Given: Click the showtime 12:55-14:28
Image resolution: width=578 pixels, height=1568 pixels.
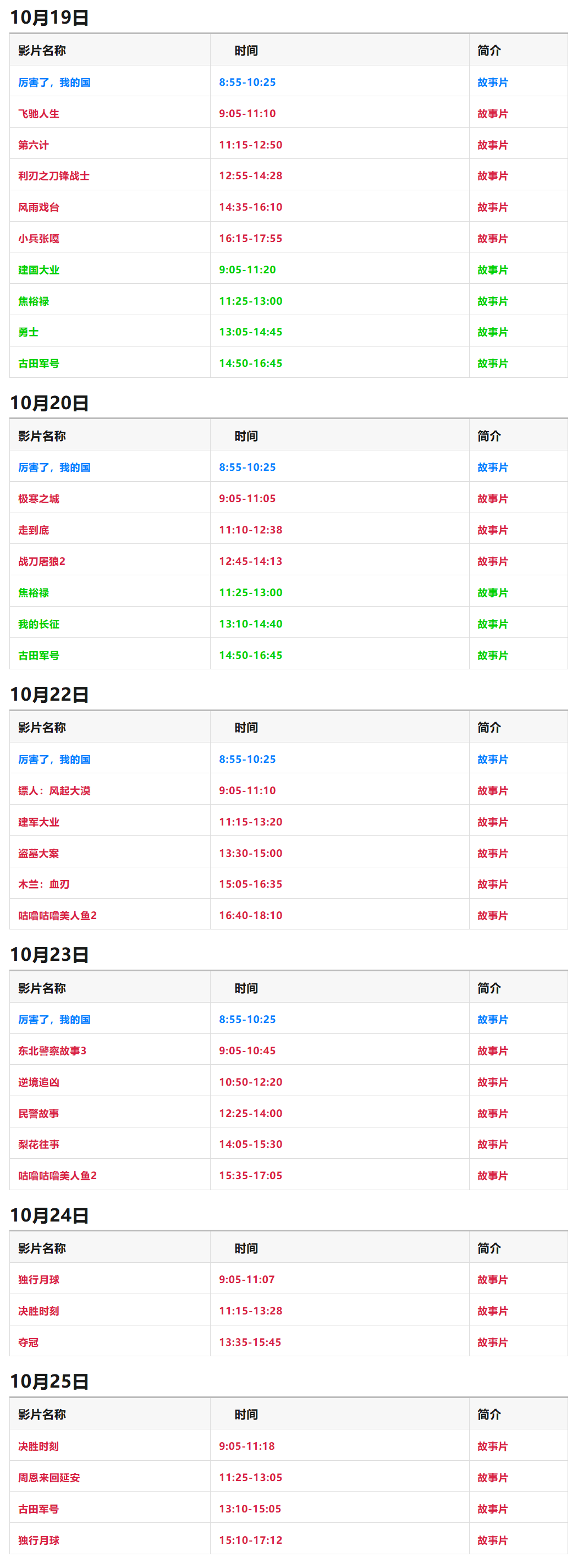Looking at the screenshot, I should click(x=251, y=176).
